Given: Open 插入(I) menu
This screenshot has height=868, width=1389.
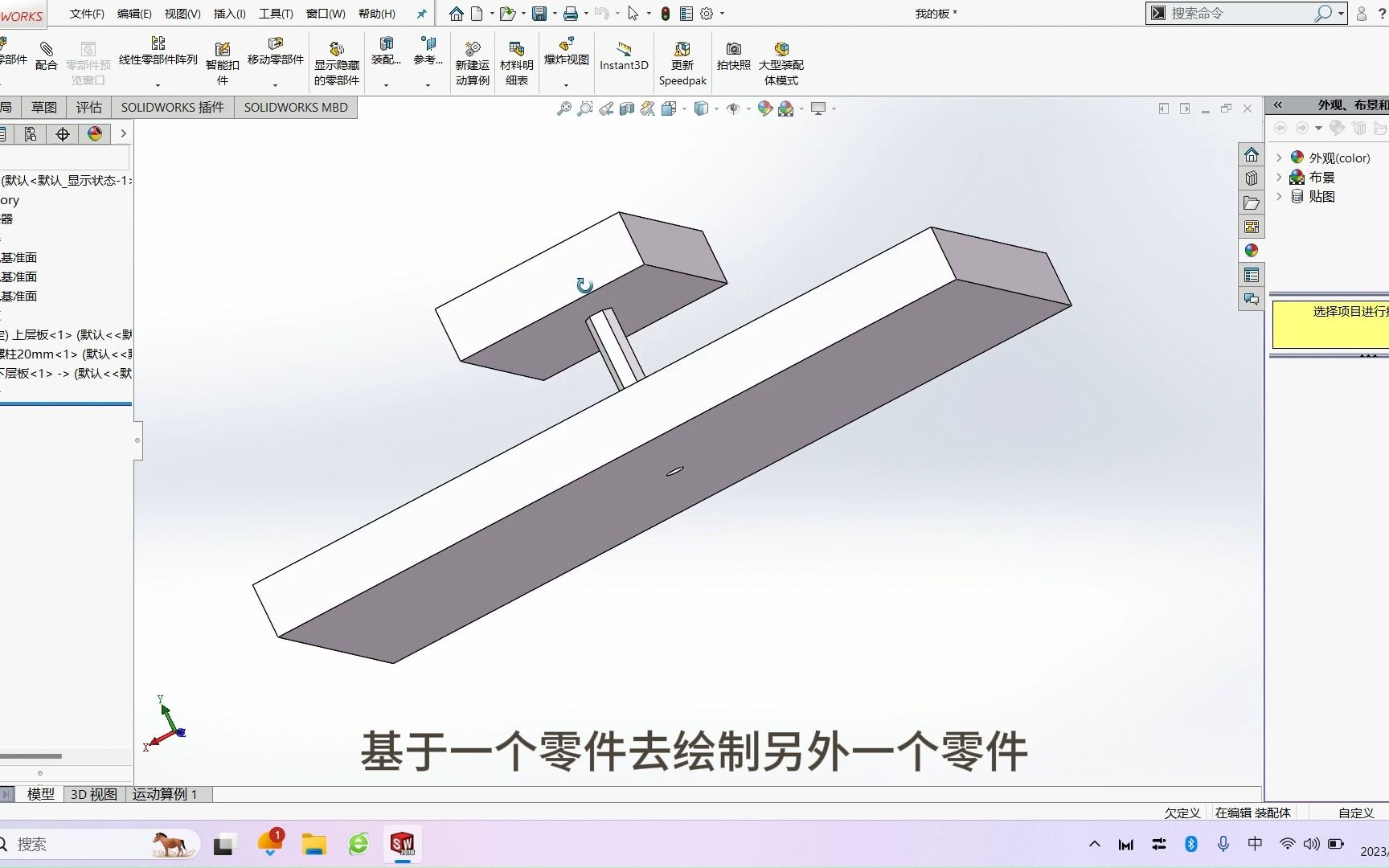Looking at the screenshot, I should 230,14.
